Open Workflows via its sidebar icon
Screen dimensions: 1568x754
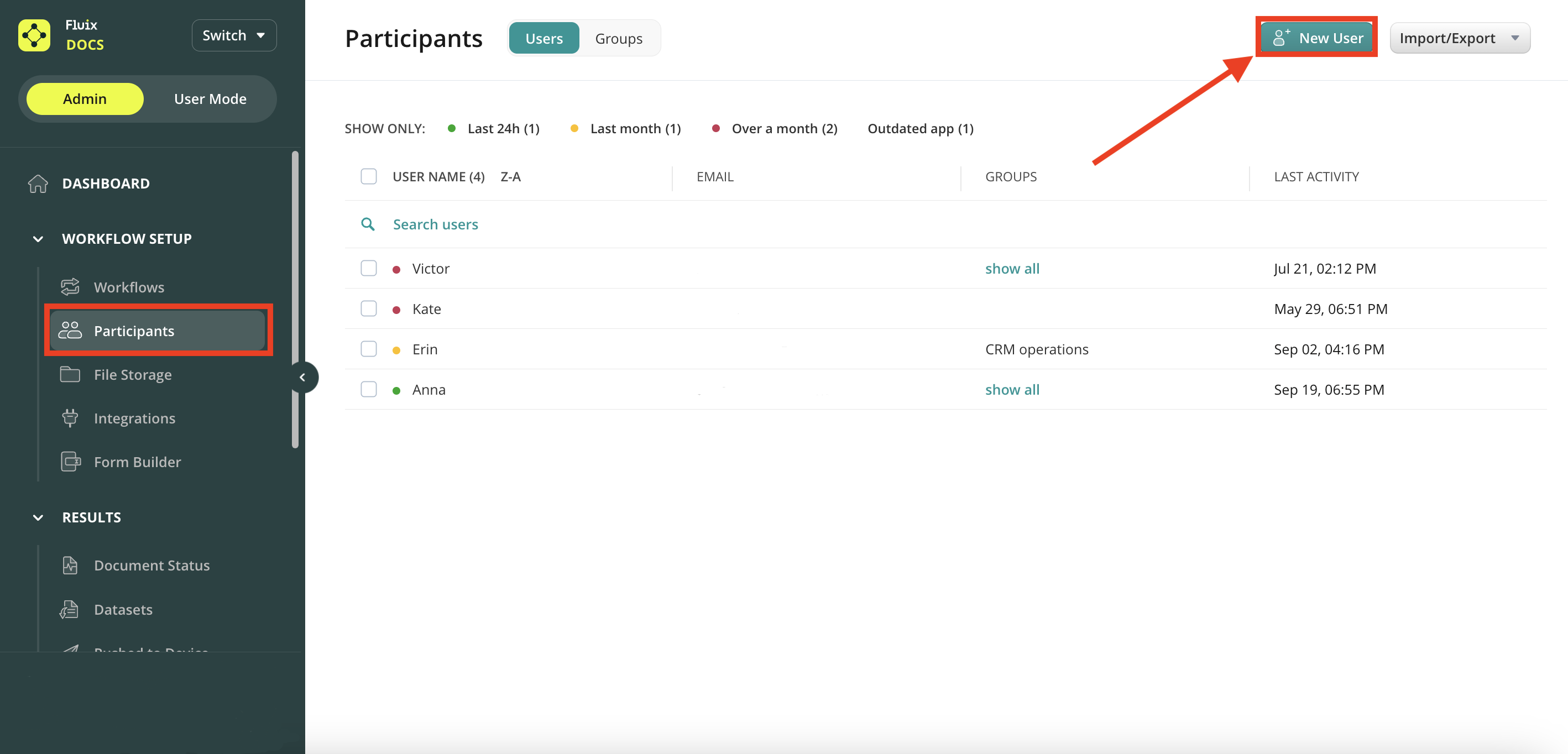[x=70, y=287]
